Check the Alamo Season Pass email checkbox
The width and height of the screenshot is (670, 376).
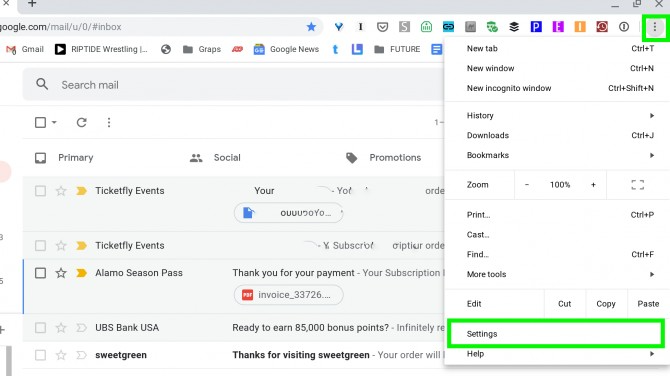[x=40, y=273]
